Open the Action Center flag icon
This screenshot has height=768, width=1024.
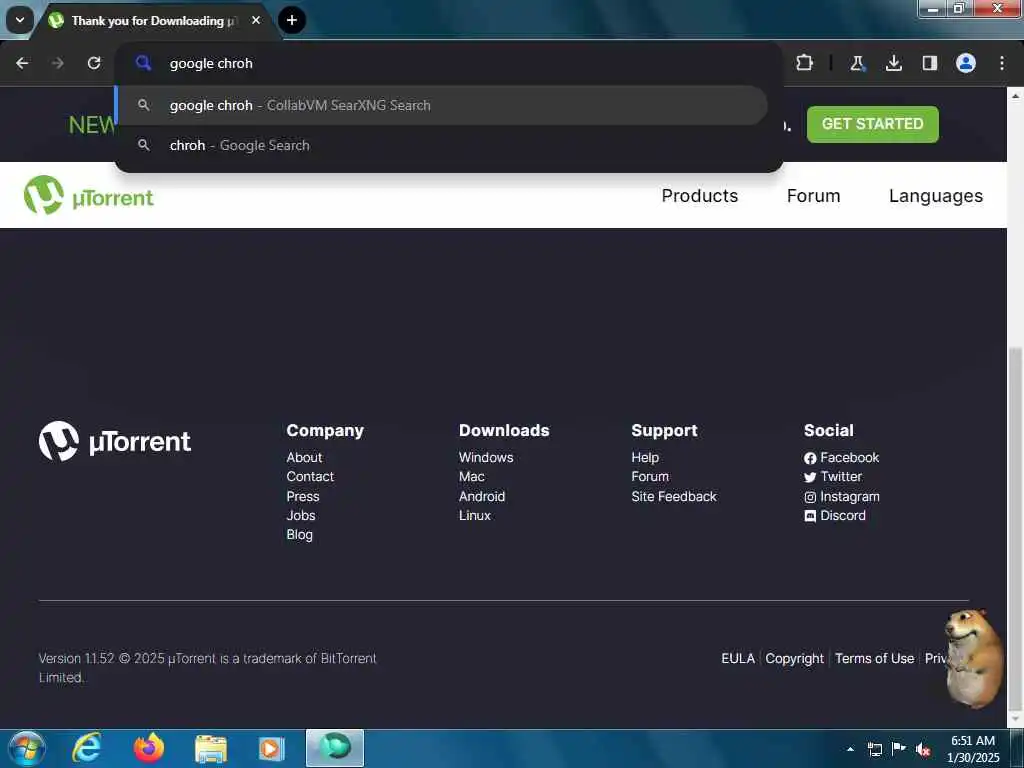point(899,748)
